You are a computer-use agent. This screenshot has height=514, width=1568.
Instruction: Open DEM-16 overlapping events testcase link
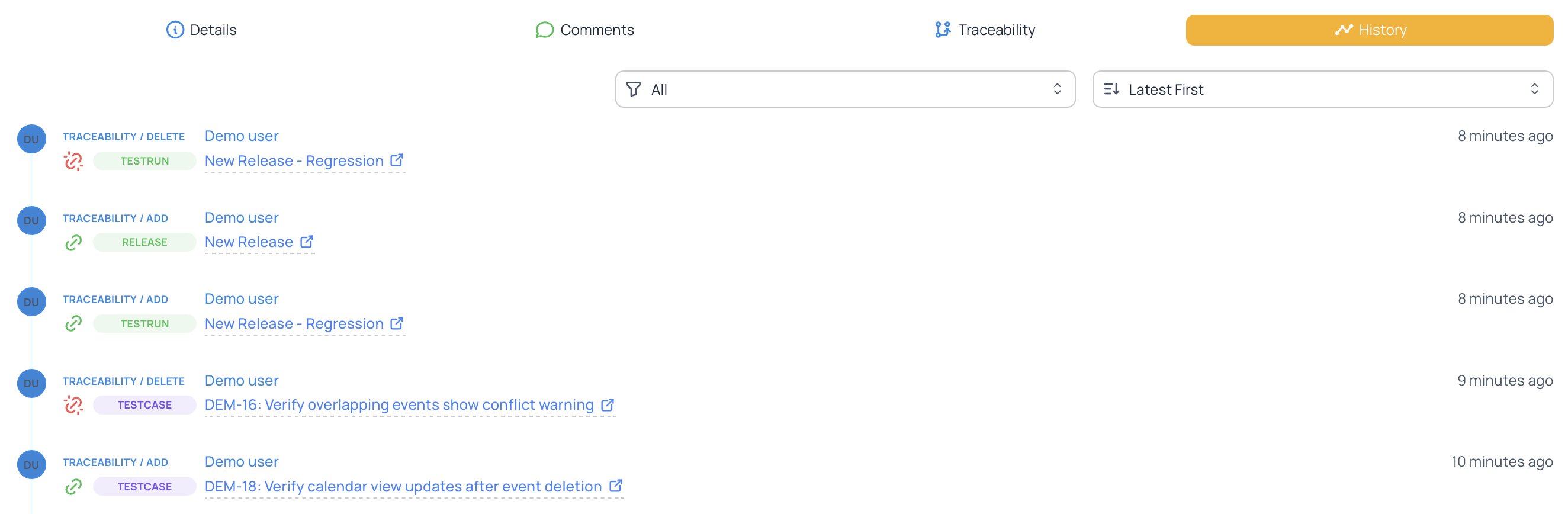pos(399,405)
